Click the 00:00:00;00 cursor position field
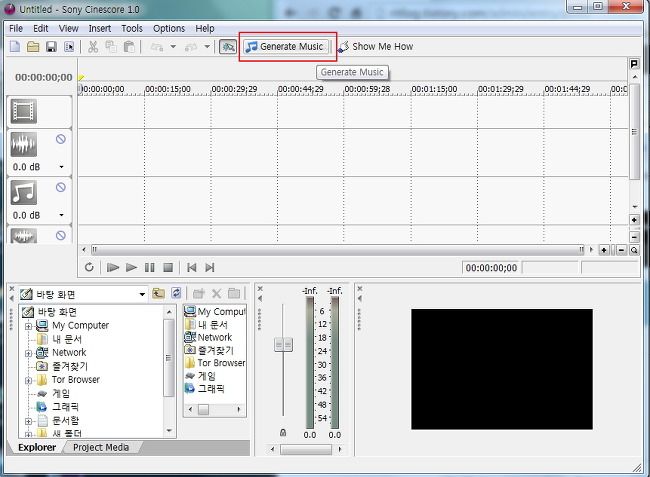The image size is (650, 477). (491, 268)
